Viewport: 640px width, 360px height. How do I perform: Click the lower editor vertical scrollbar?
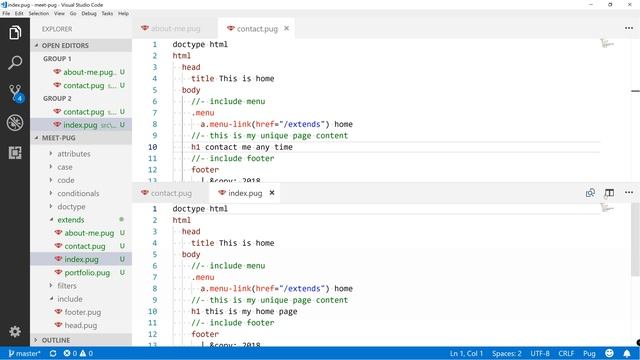point(635,240)
